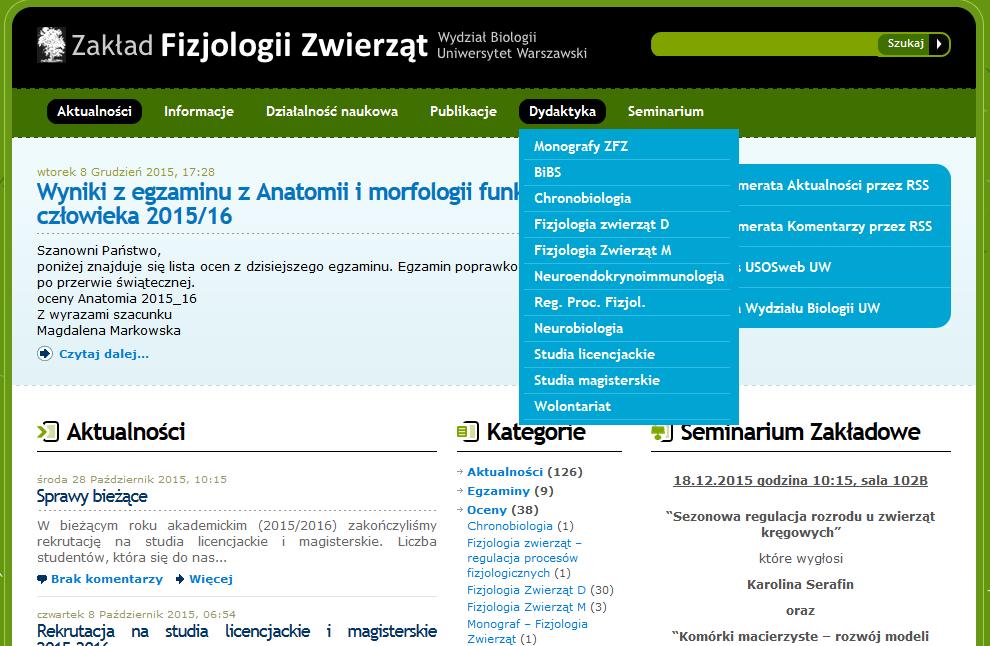Click the search arrow icon beside Szukaj

(x=939, y=44)
